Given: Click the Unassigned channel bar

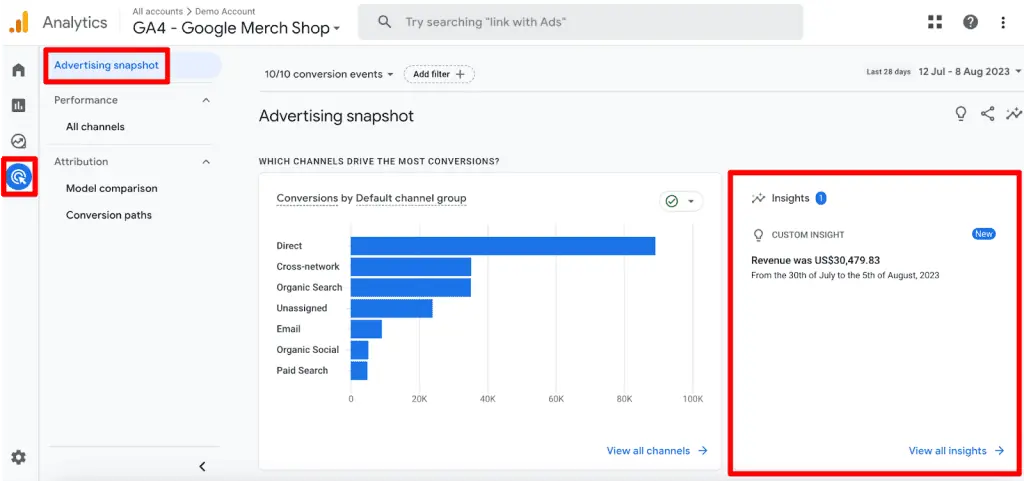Looking at the screenshot, I should tap(391, 308).
